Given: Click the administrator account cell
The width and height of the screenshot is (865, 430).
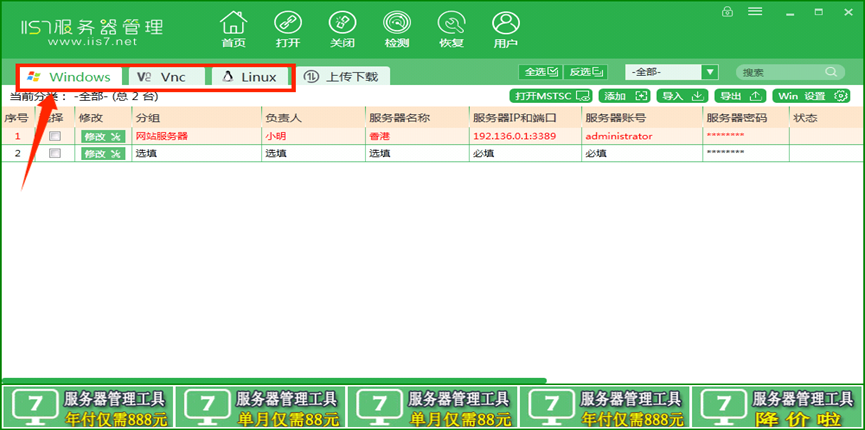Looking at the screenshot, I should 642,136.
